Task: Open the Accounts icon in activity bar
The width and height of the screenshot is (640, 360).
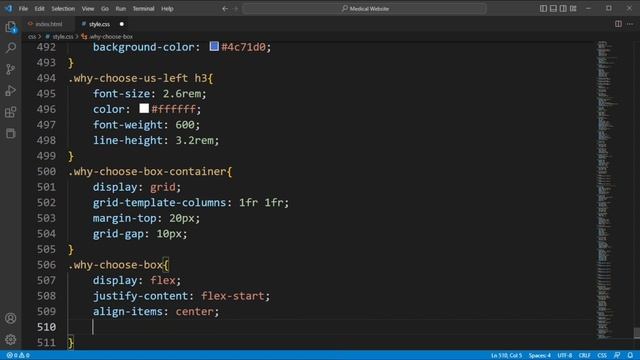Action: point(11,318)
